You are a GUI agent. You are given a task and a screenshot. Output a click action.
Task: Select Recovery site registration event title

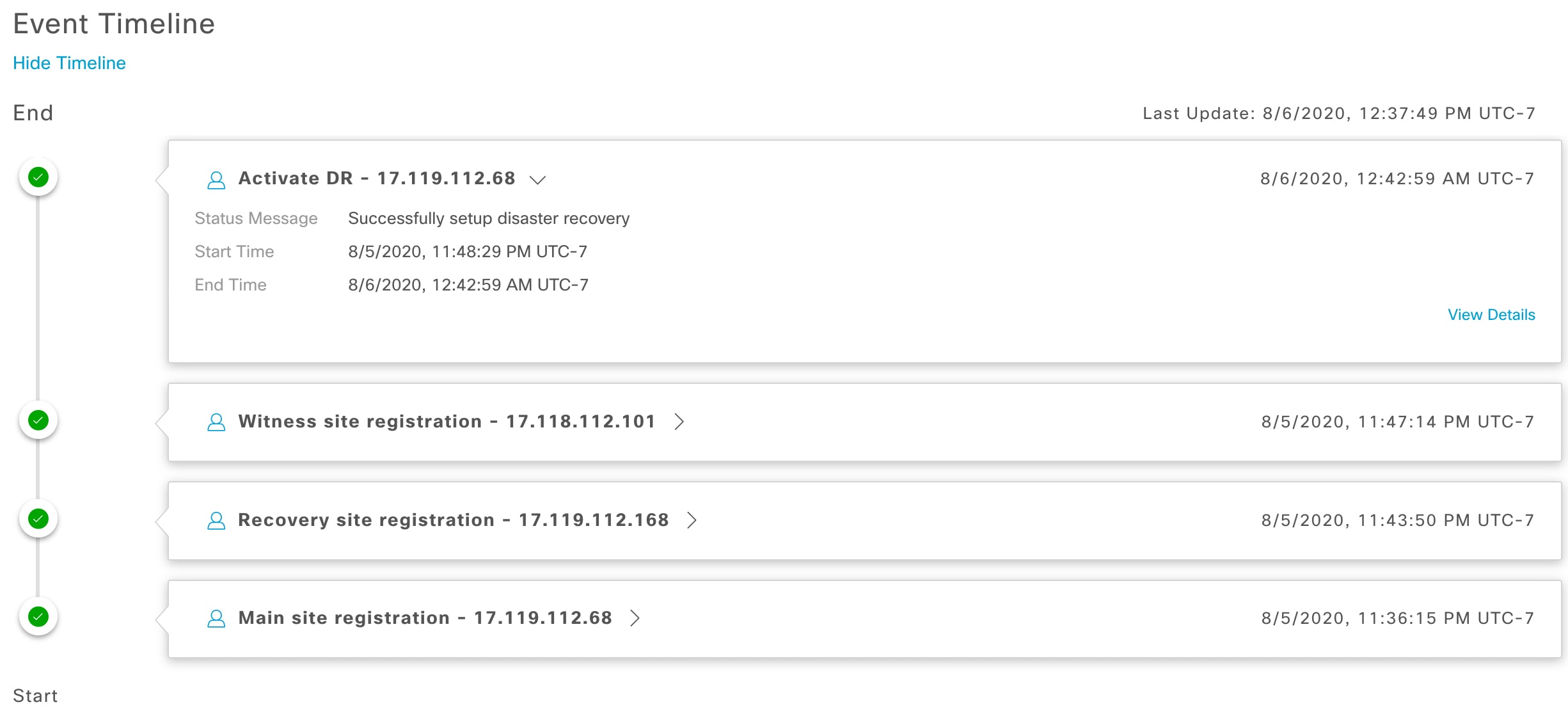(x=453, y=520)
